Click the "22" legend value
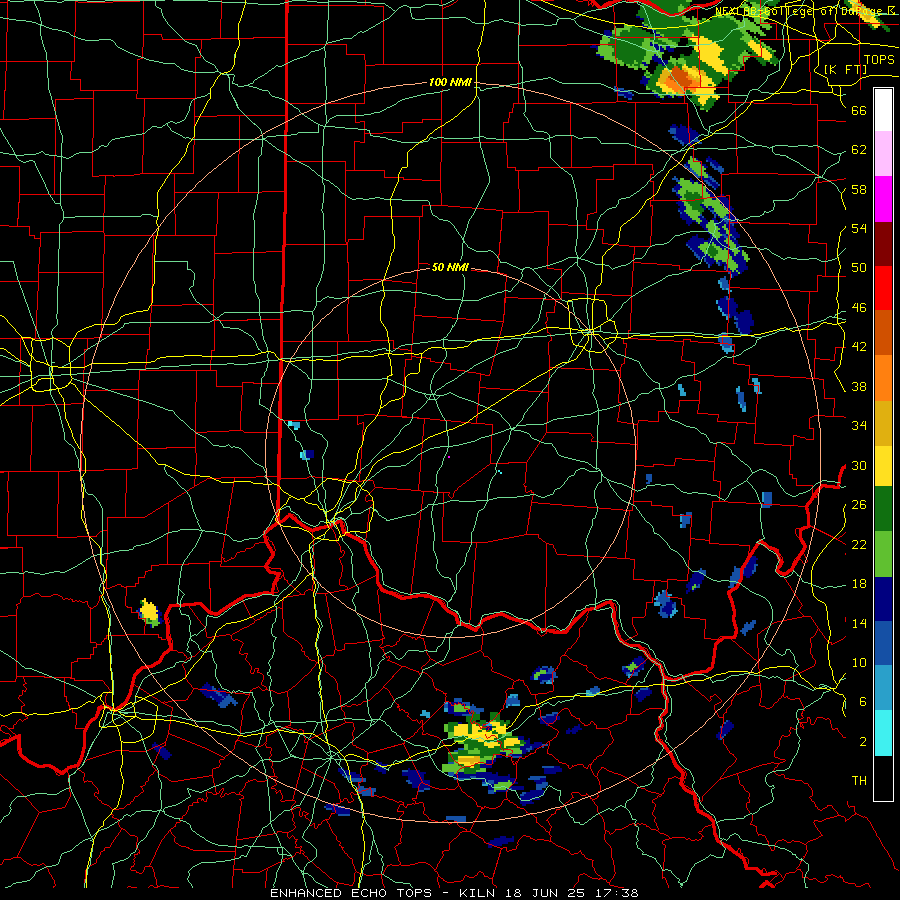The image size is (900, 900). (x=859, y=544)
